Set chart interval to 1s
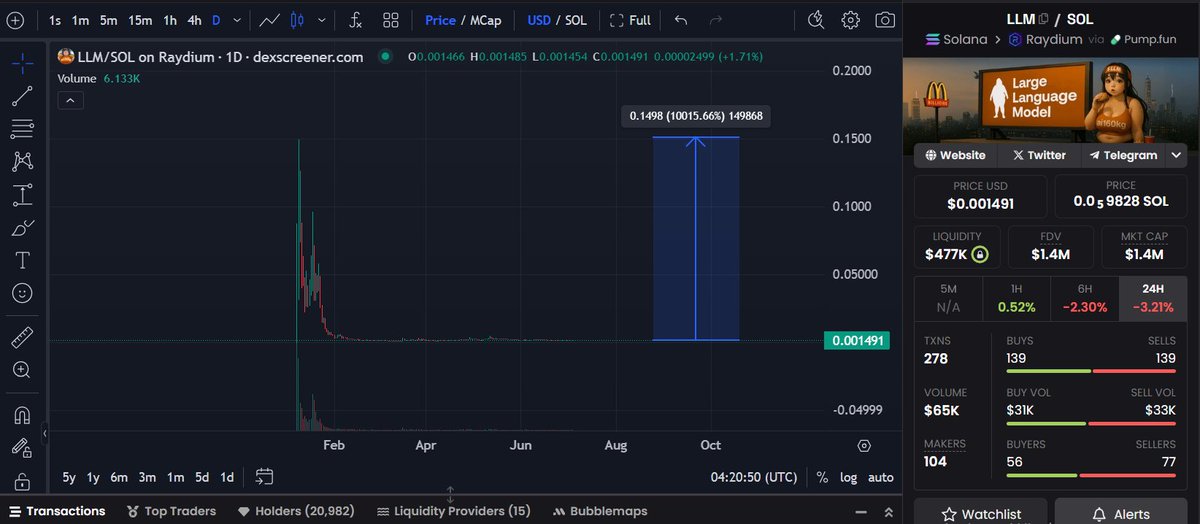Viewport: 1200px width, 524px height. pos(54,20)
